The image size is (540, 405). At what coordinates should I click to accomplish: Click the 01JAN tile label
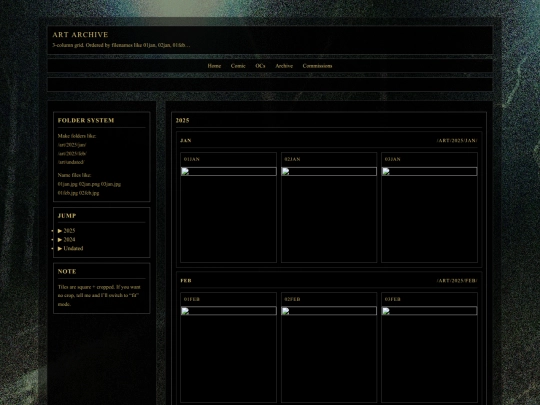pyautogui.click(x=192, y=159)
